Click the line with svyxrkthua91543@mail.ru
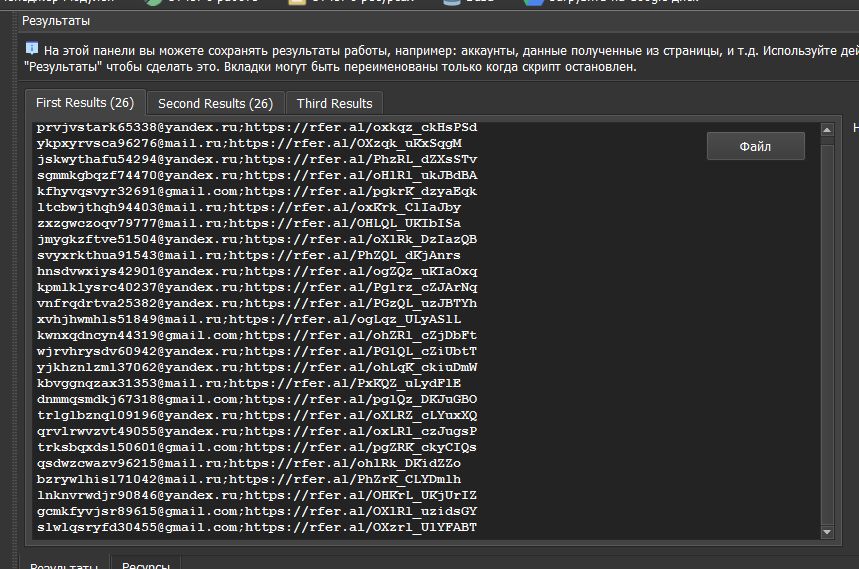This screenshot has height=569, width=859. point(249,255)
